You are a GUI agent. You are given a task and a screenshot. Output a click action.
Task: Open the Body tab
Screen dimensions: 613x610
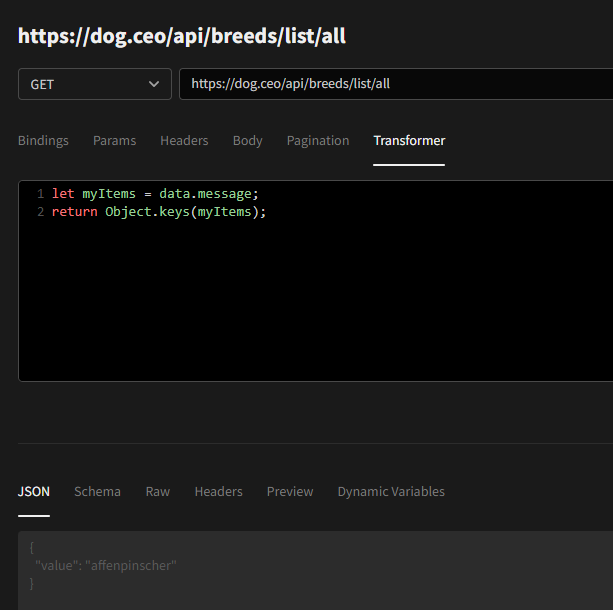[247, 140]
